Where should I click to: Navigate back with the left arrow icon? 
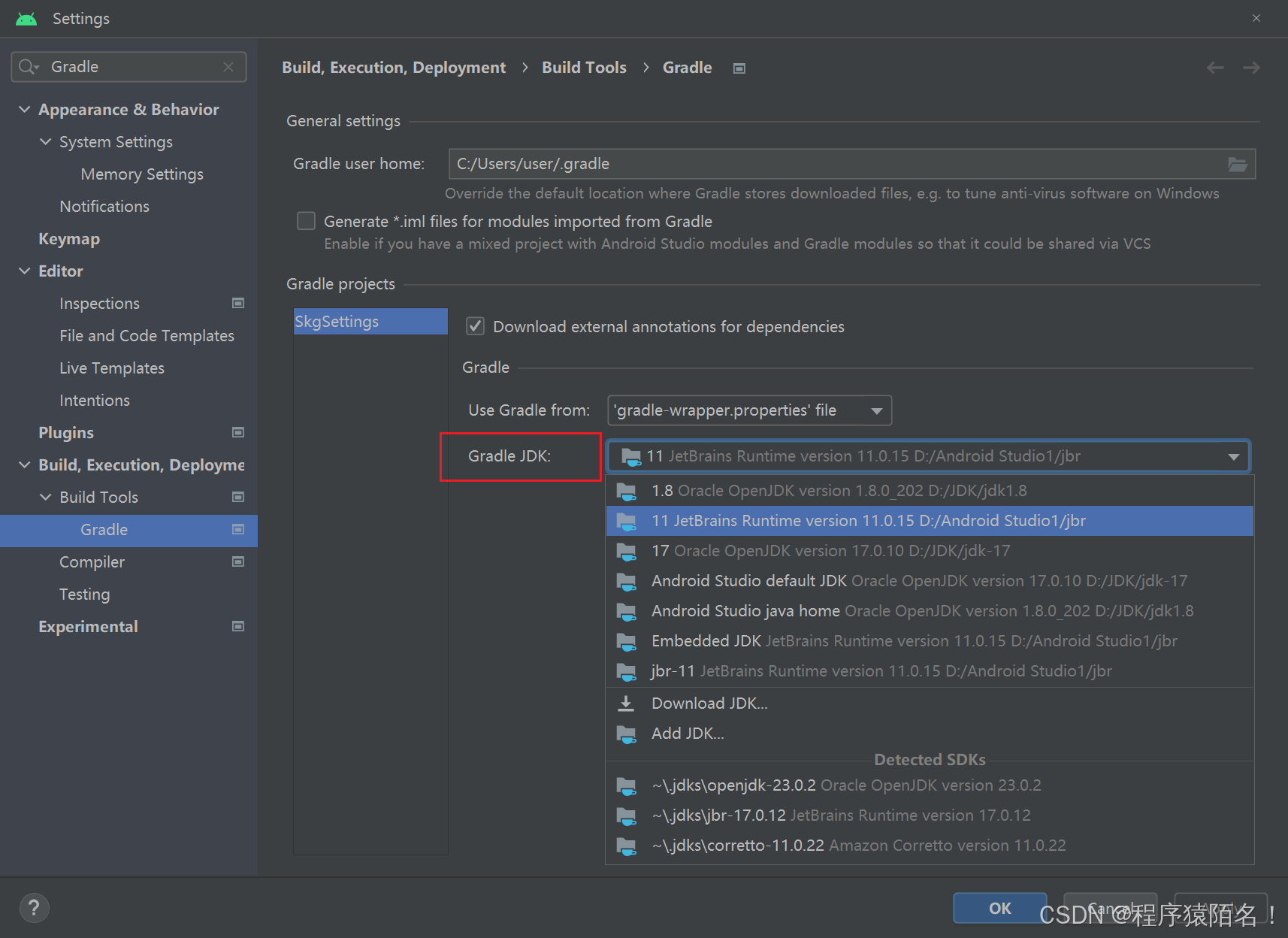(x=1215, y=68)
